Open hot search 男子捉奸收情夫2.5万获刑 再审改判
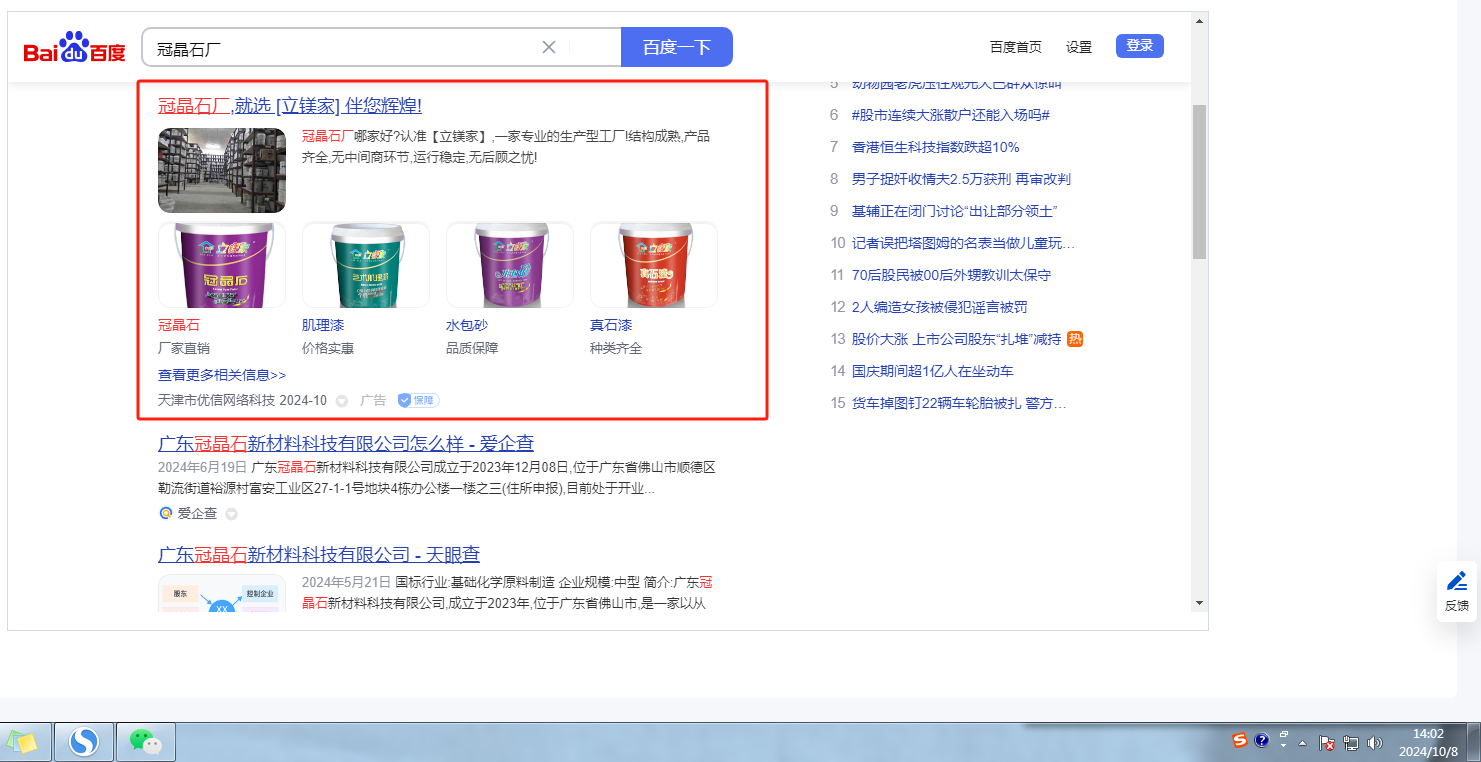This screenshot has height=762, width=1481. 961,179
